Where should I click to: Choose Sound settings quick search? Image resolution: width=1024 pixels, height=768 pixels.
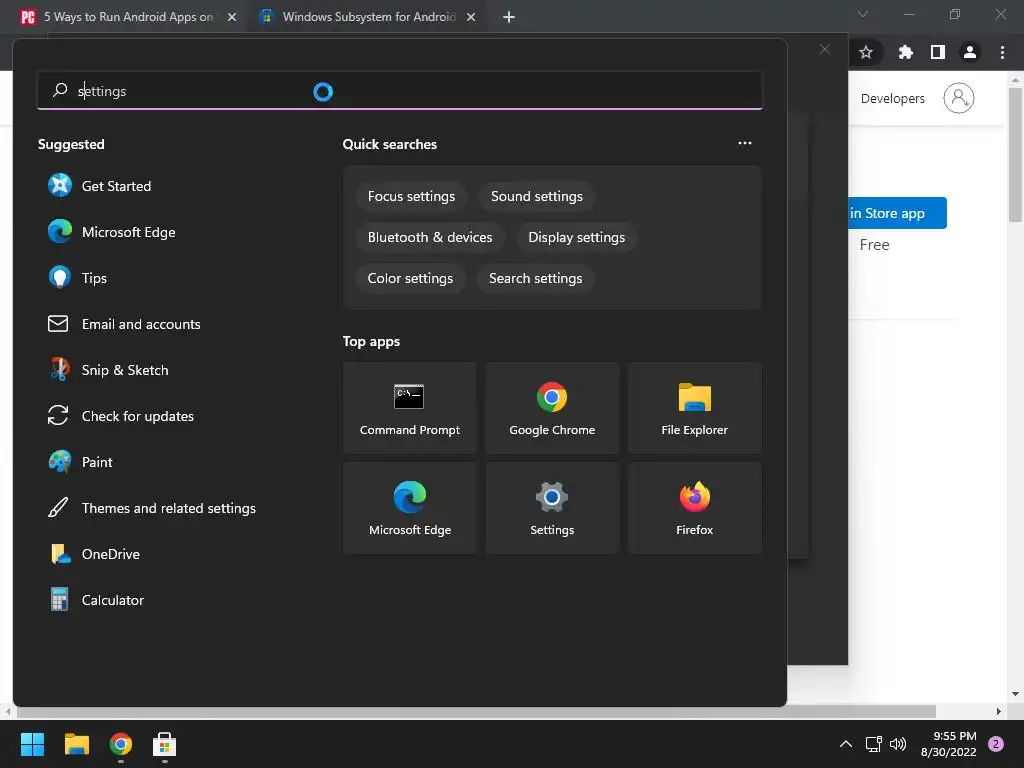536,197
